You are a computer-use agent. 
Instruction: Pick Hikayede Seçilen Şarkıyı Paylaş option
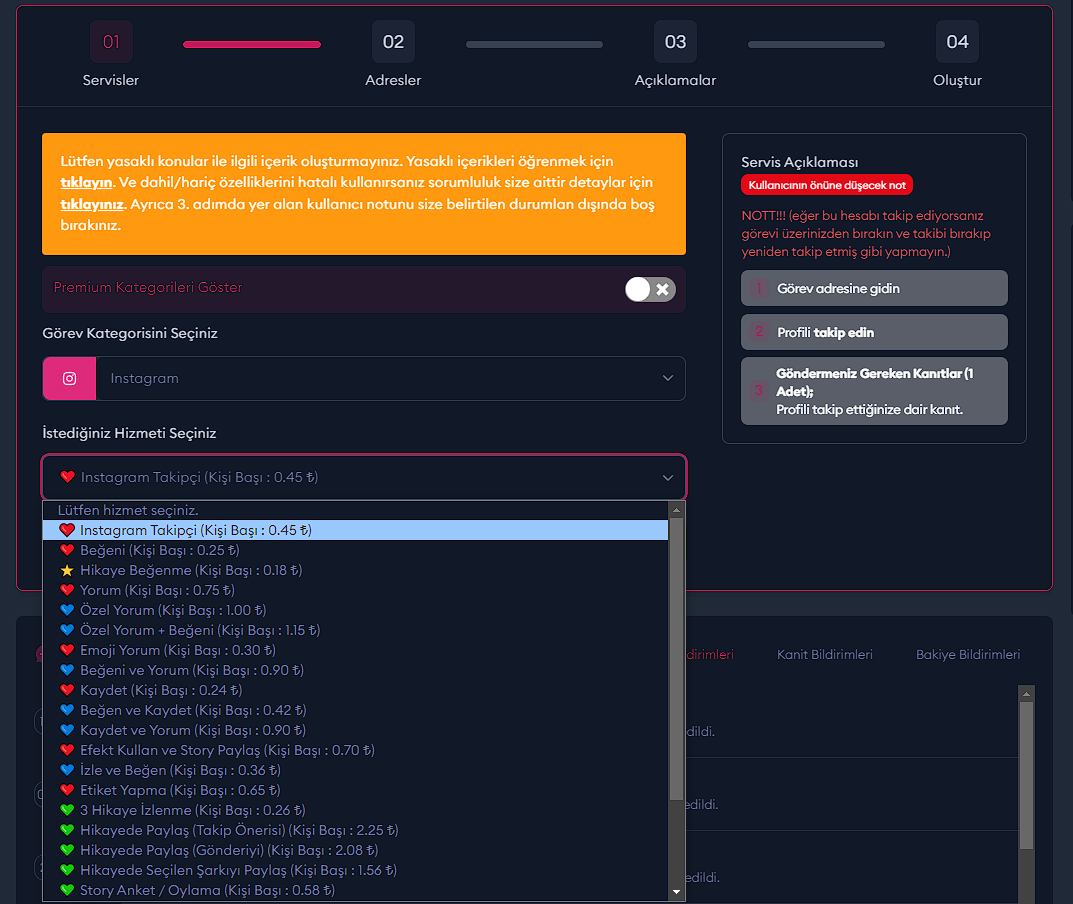[355, 870]
